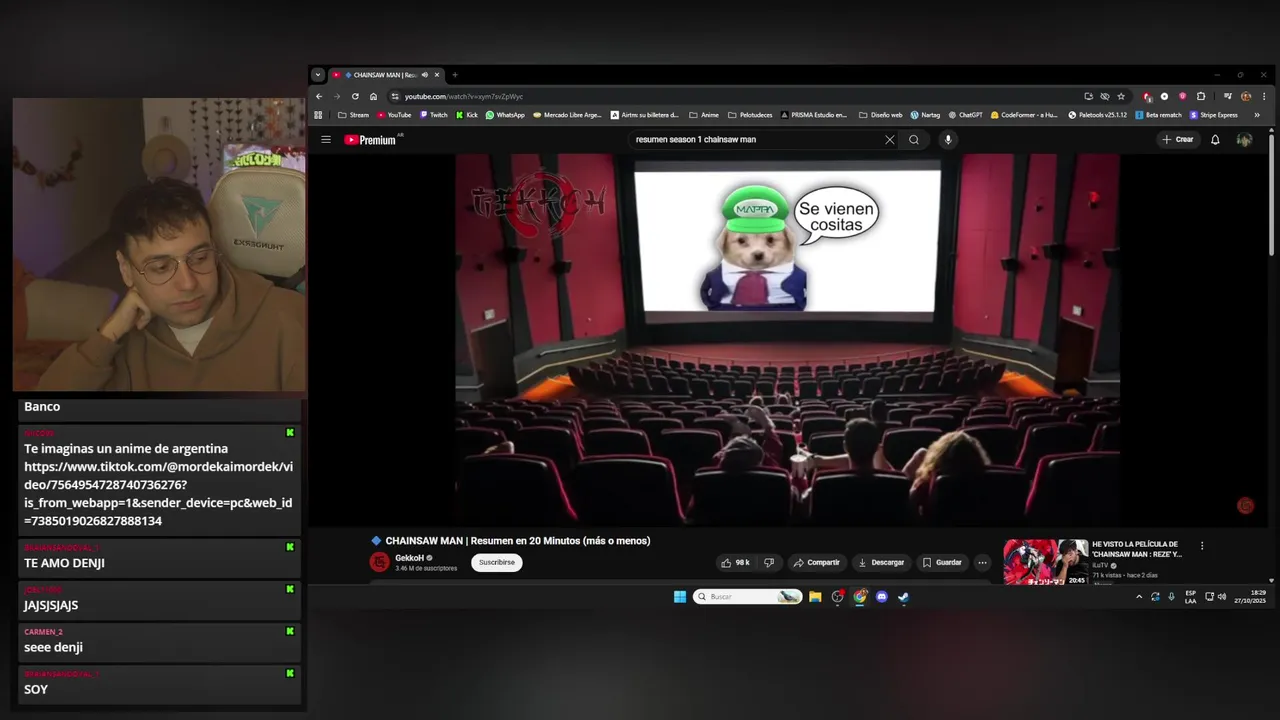Open the CodeFormer bookmark
Viewport: 1280px width, 720px height.
coord(1024,115)
